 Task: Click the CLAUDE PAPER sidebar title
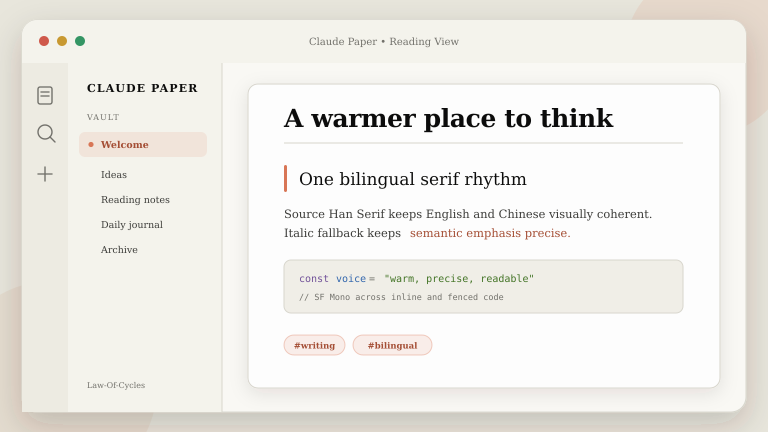[x=143, y=88]
